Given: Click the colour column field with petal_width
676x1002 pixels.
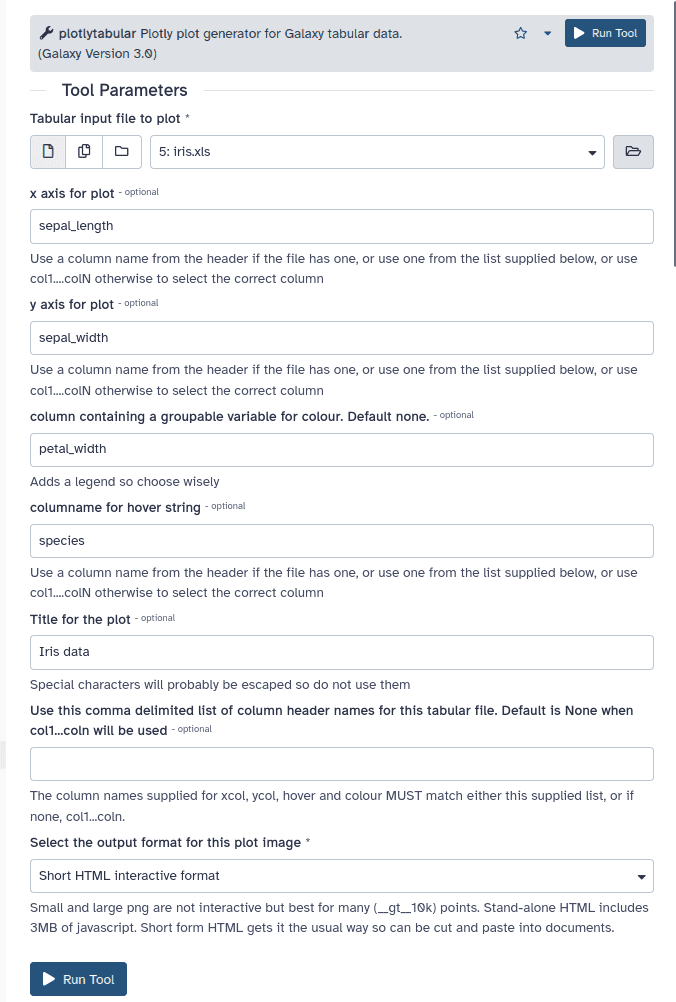Looking at the screenshot, I should pos(342,449).
